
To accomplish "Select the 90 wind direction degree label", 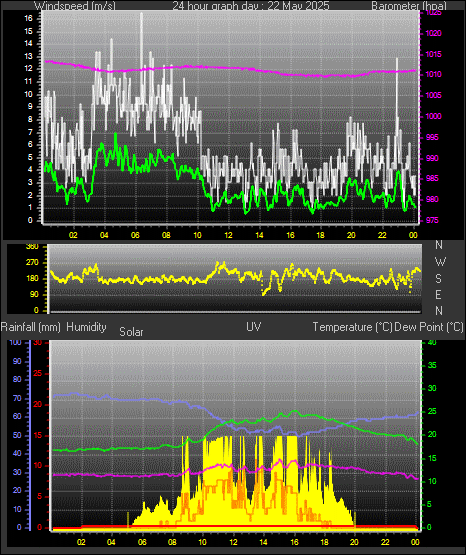I will [x=34, y=294].
